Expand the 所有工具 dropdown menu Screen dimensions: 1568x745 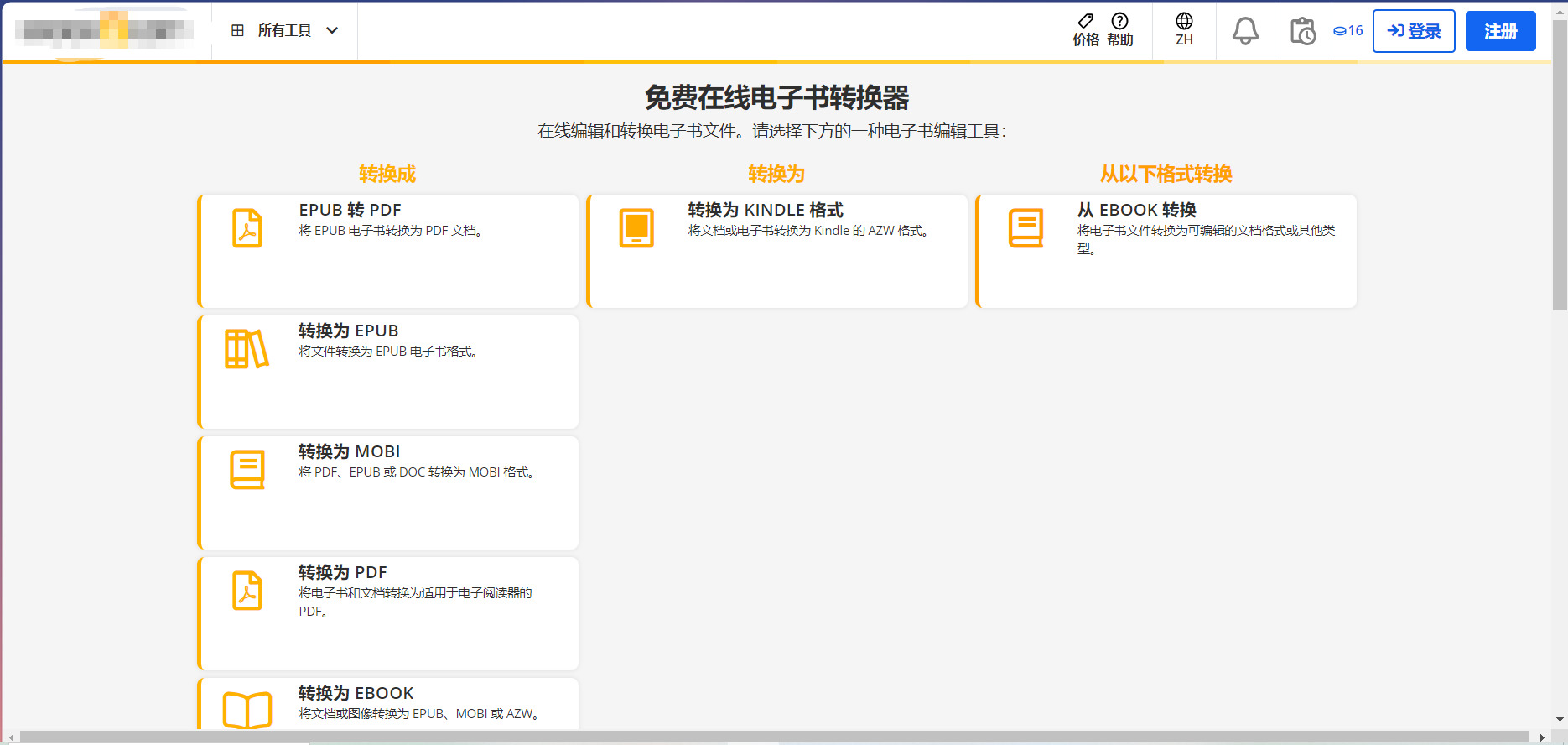[285, 31]
